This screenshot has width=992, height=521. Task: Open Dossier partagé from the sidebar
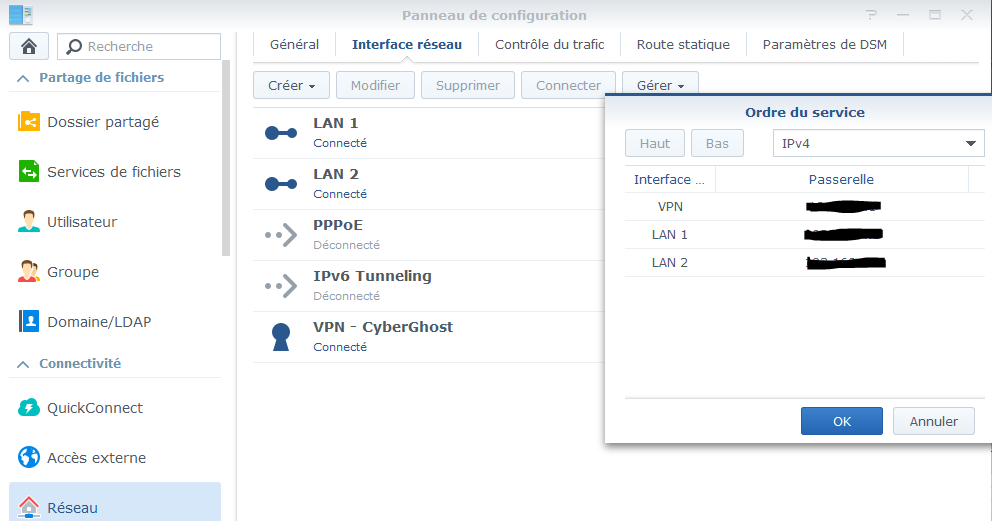(102, 122)
